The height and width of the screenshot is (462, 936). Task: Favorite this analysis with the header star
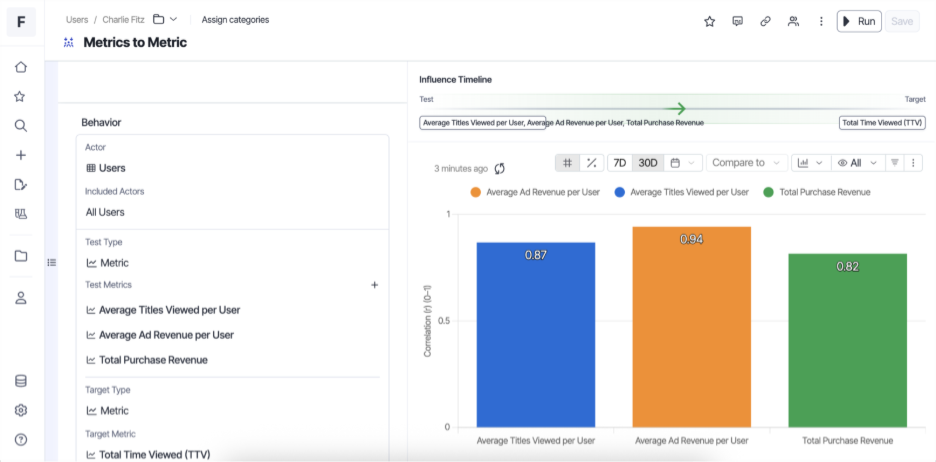pyautogui.click(x=709, y=21)
